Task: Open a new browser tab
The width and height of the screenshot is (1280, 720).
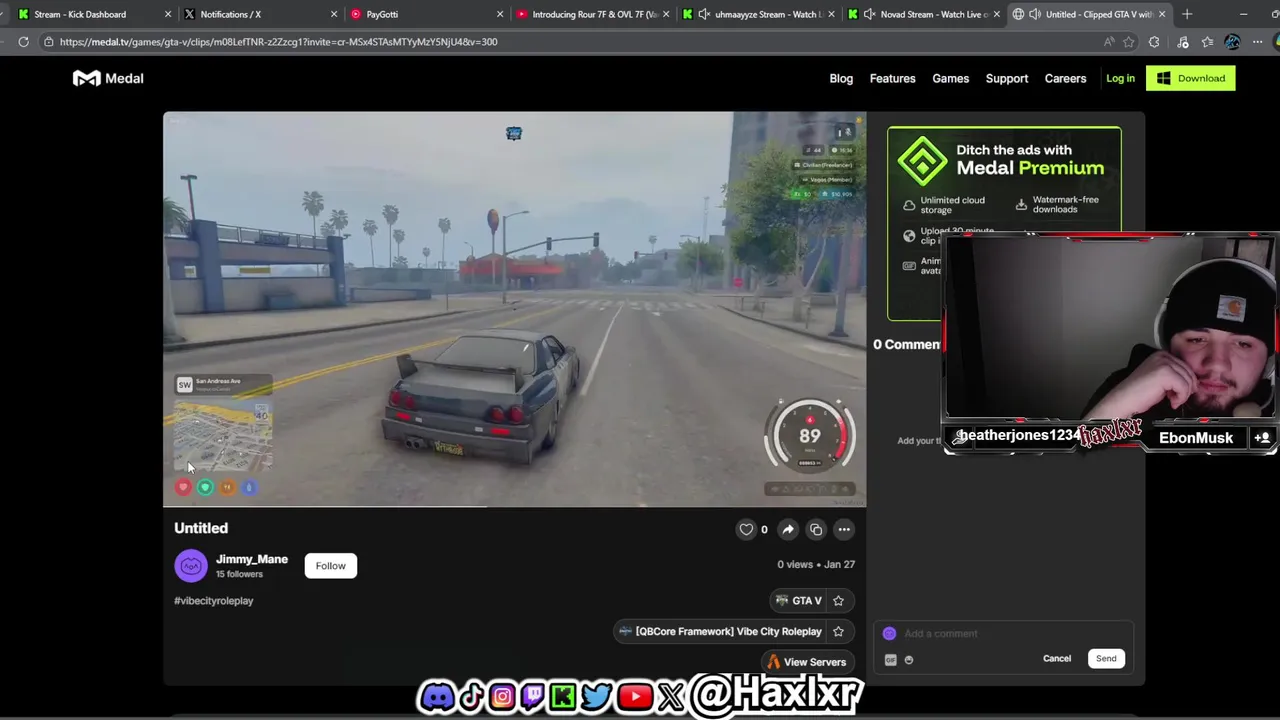Action: tap(1187, 14)
